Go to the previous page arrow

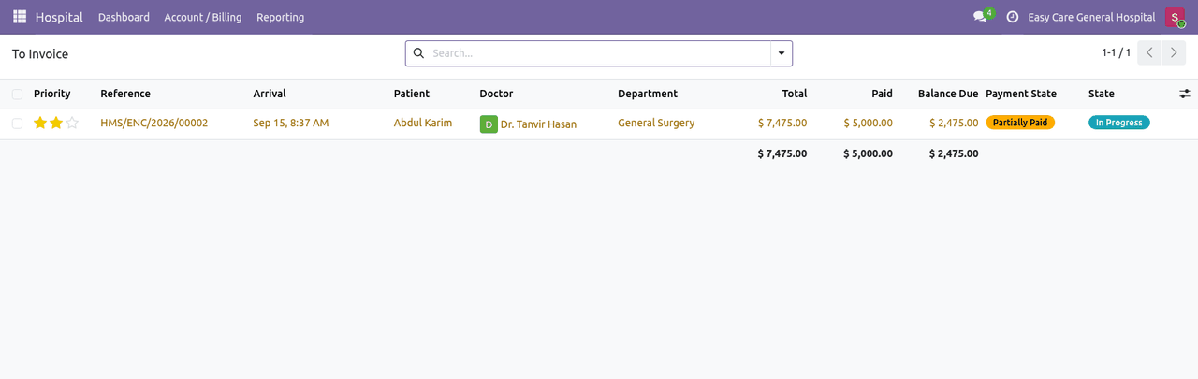click(1149, 53)
